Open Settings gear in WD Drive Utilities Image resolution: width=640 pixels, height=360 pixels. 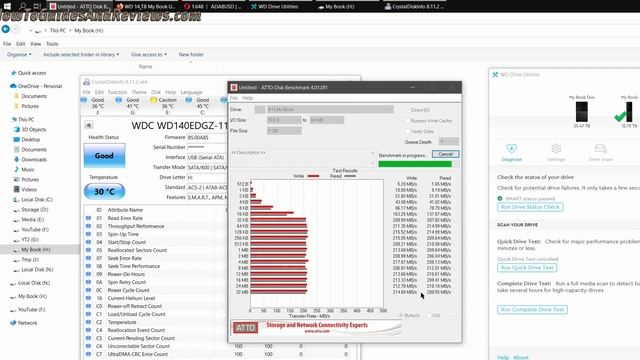(x=556, y=153)
